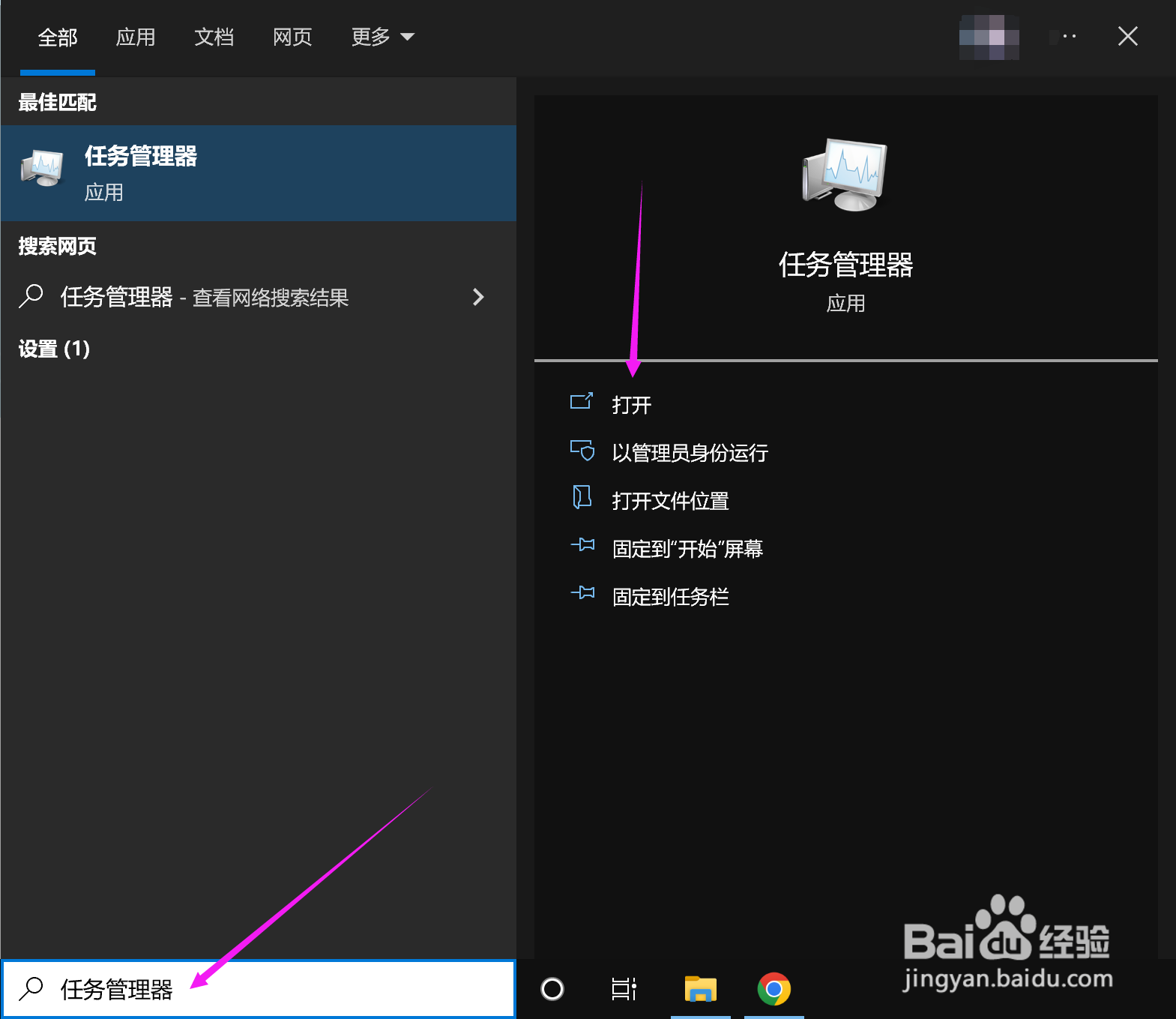Select 固定到任务栏
The height and width of the screenshot is (1019, 1176).
[x=671, y=597]
